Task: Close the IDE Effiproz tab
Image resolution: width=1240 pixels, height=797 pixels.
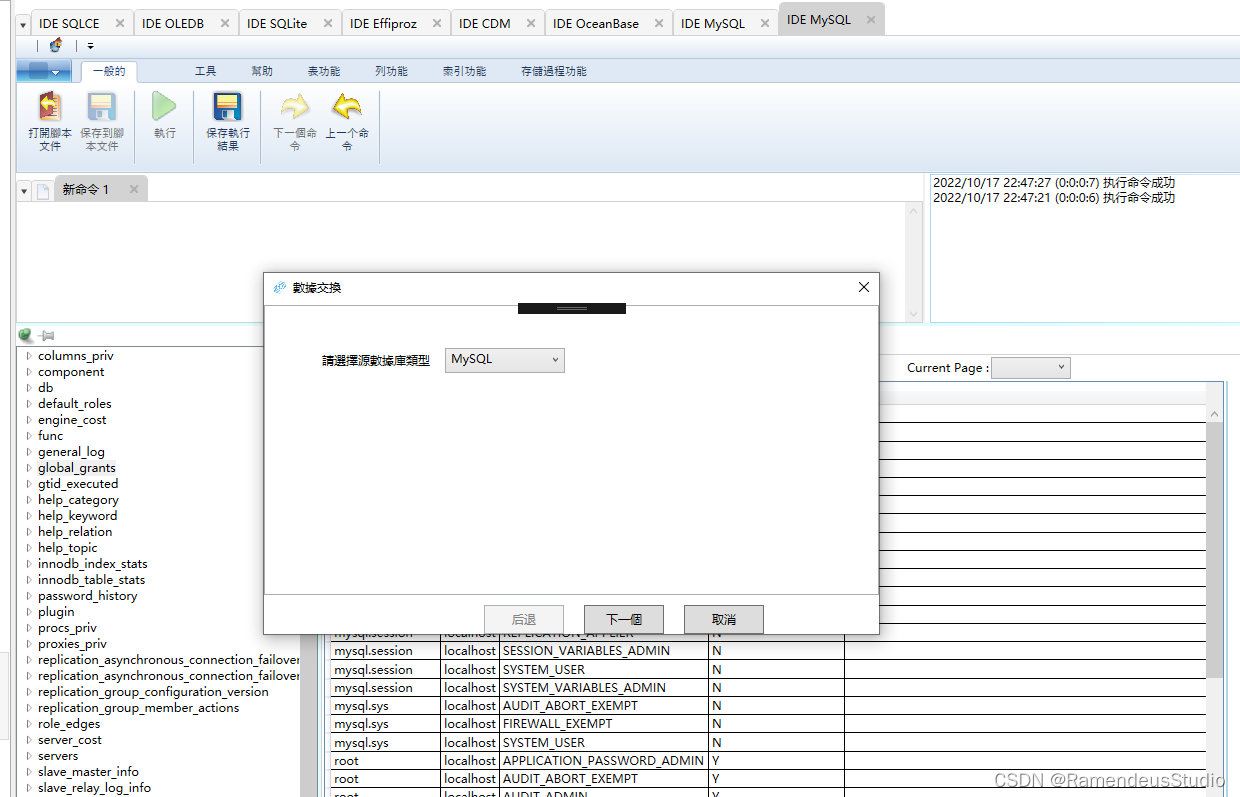Action: click(438, 23)
